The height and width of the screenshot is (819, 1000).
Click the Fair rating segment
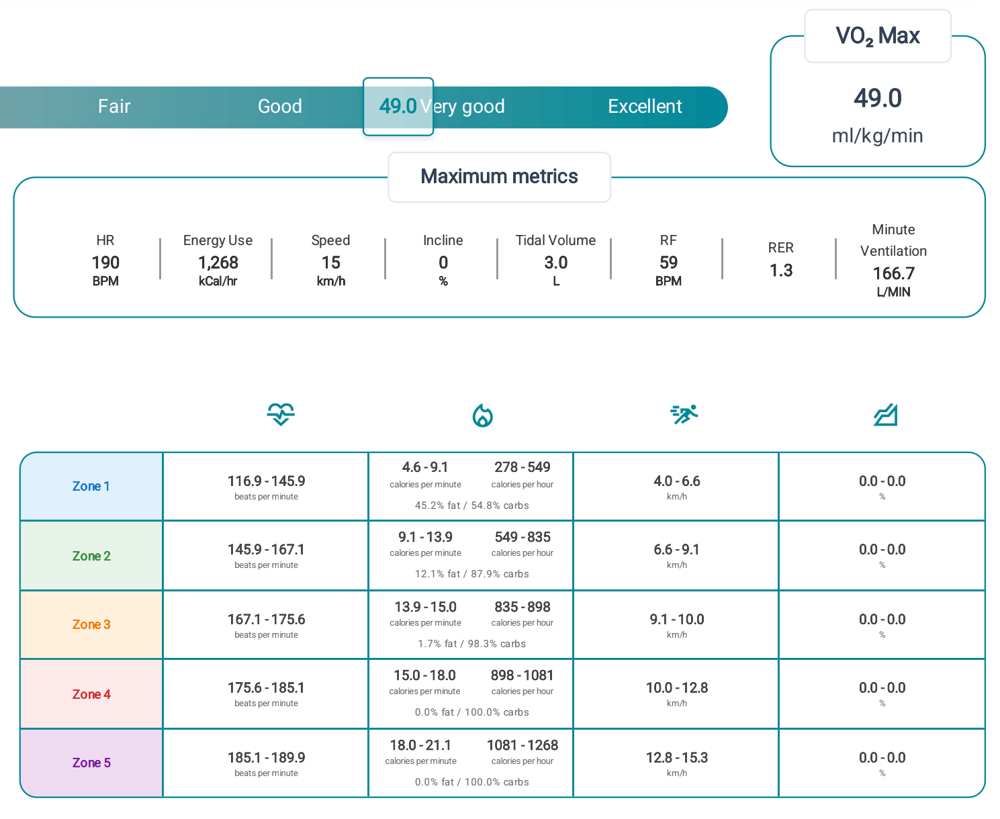click(x=114, y=107)
